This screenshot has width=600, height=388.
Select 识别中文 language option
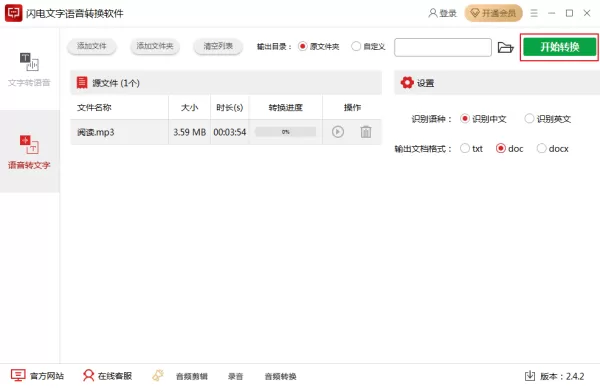point(483,119)
